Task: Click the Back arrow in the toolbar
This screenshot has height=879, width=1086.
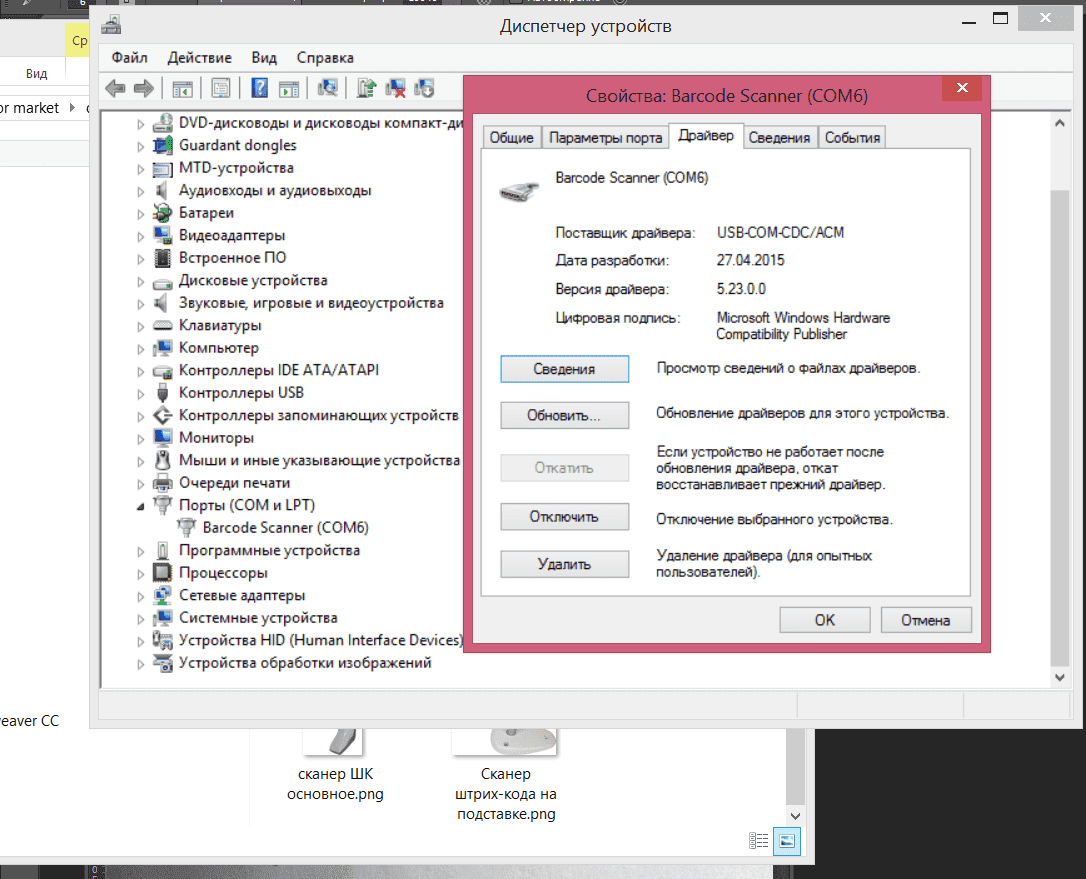Action: [x=115, y=88]
